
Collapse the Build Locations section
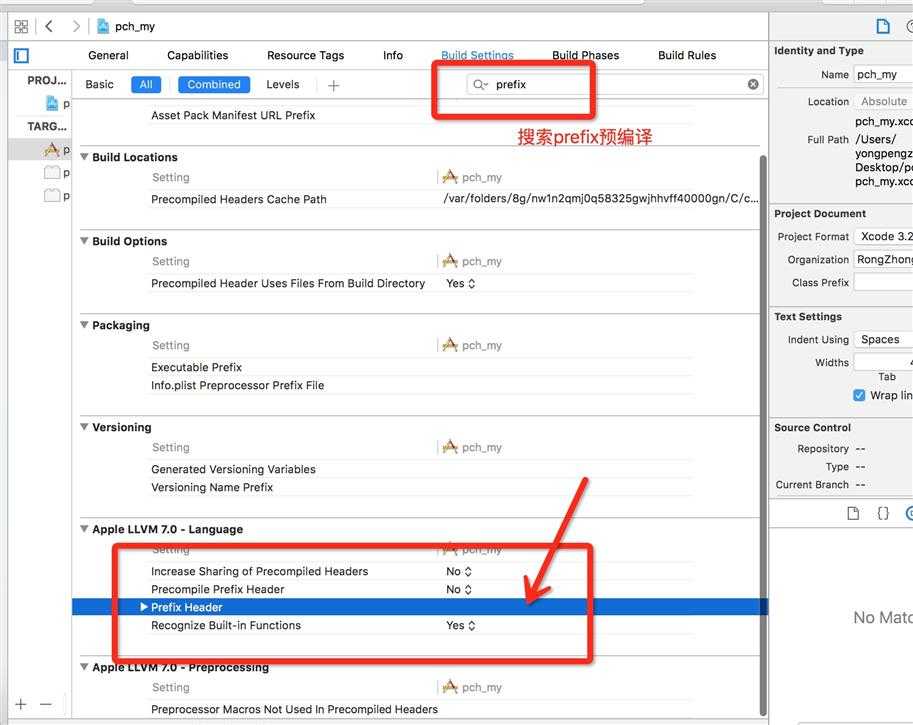click(x=84, y=157)
